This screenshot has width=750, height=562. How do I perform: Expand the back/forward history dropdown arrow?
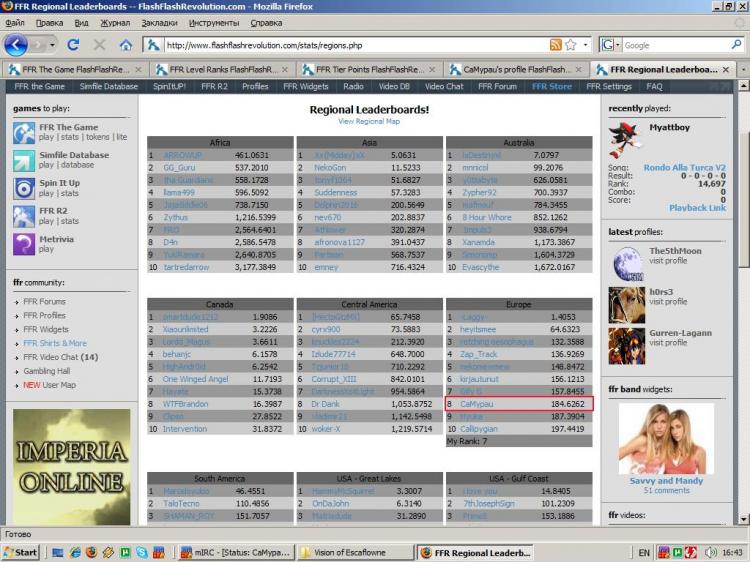(x=51, y=45)
